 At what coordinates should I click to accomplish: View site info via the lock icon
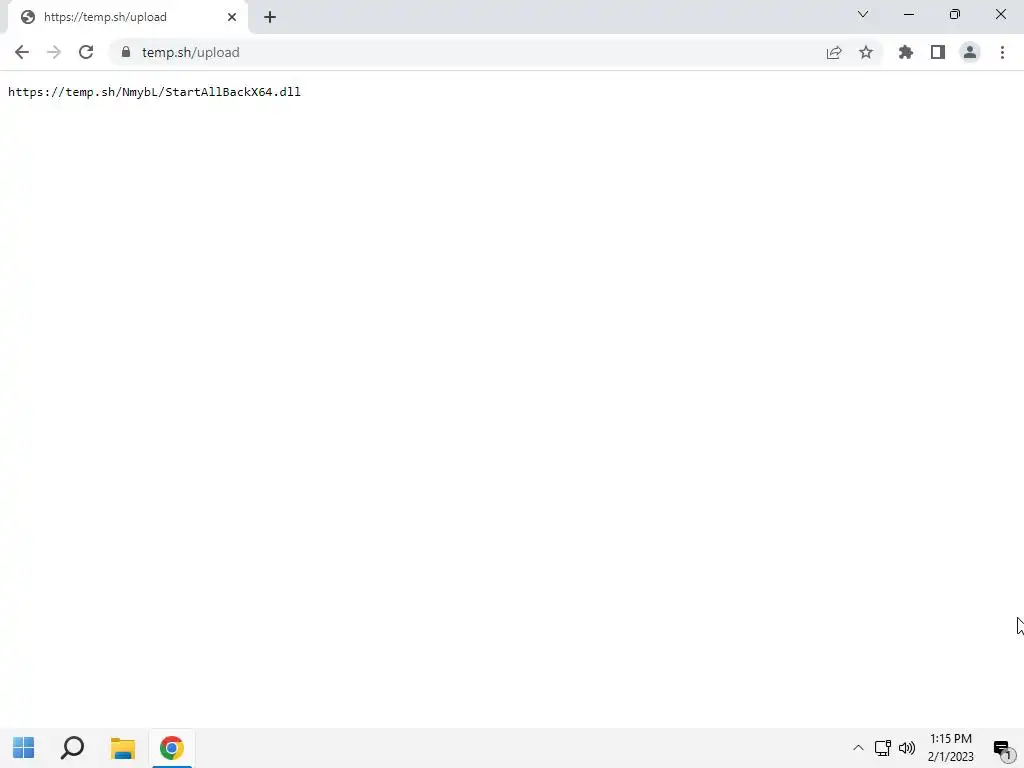126,52
